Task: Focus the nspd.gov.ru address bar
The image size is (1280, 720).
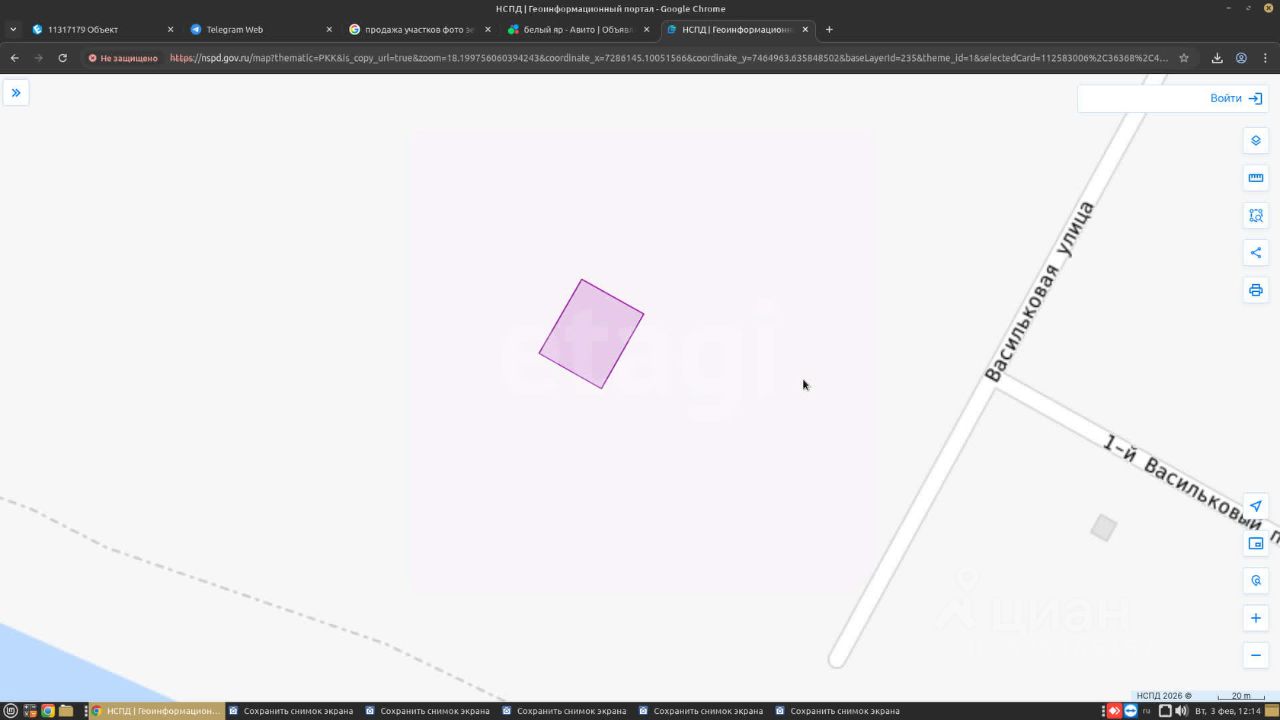Action: pos(668,58)
